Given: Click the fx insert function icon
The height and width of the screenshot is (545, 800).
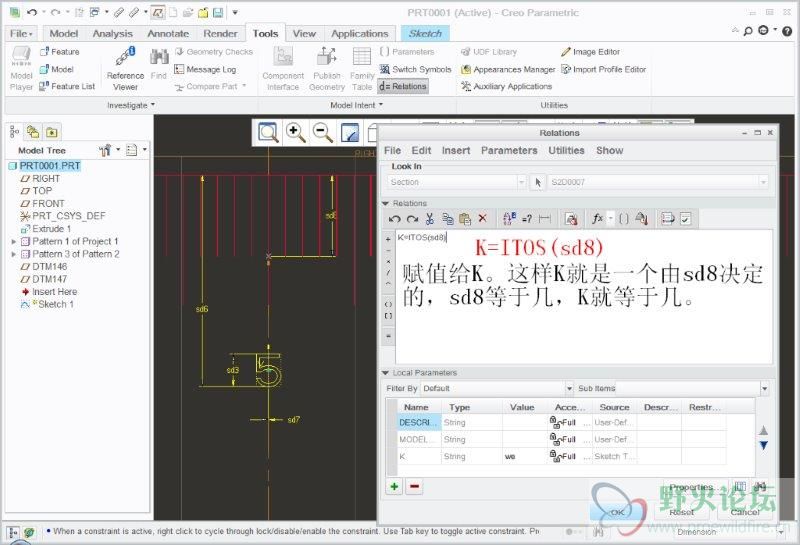Looking at the screenshot, I should pyautogui.click(x=597, y=219).
